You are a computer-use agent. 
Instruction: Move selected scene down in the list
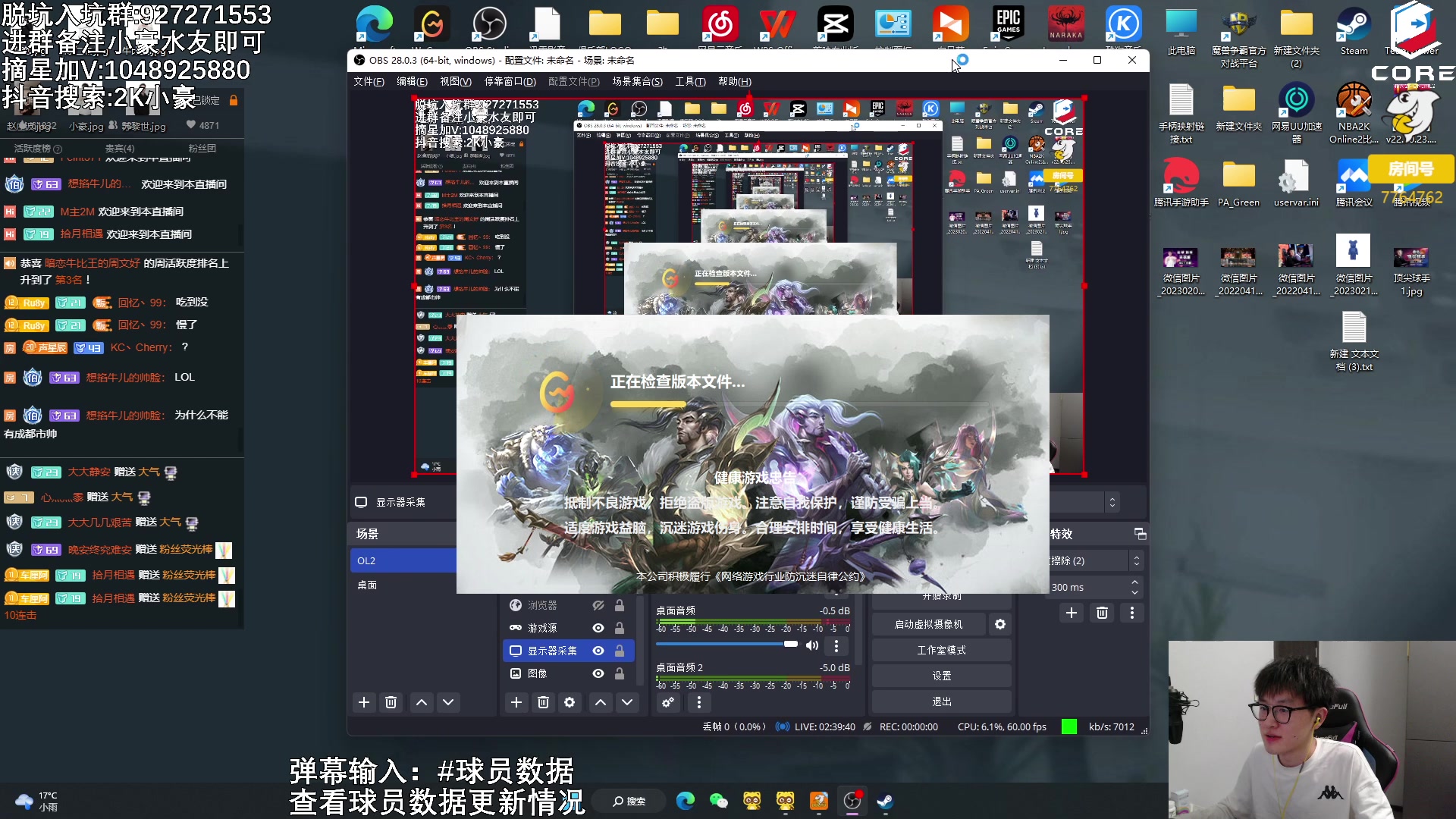[x=448, y=702]
